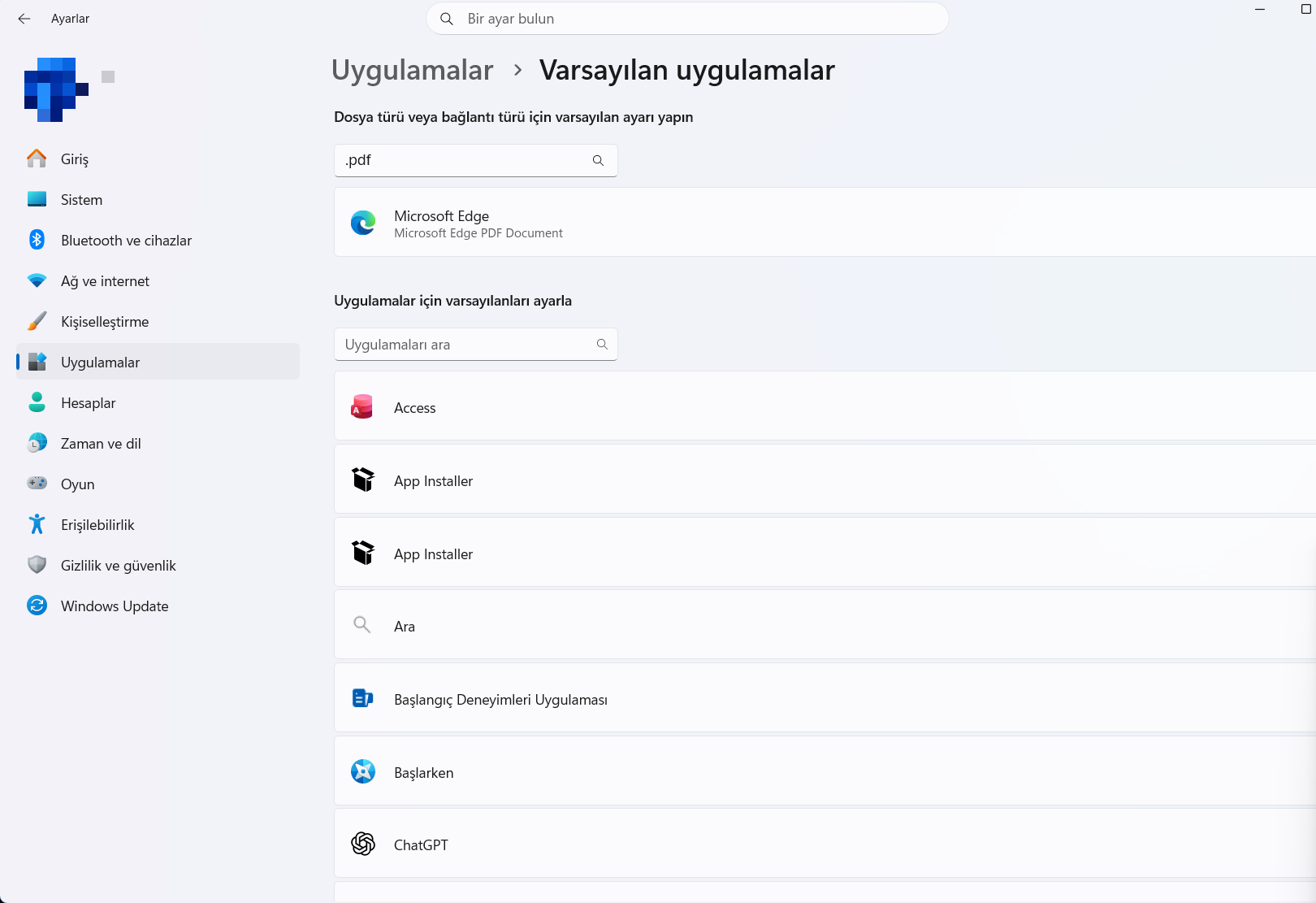1316x903 pixels.
Task: Click the .pdf file type input field
Action: [476, 160]
